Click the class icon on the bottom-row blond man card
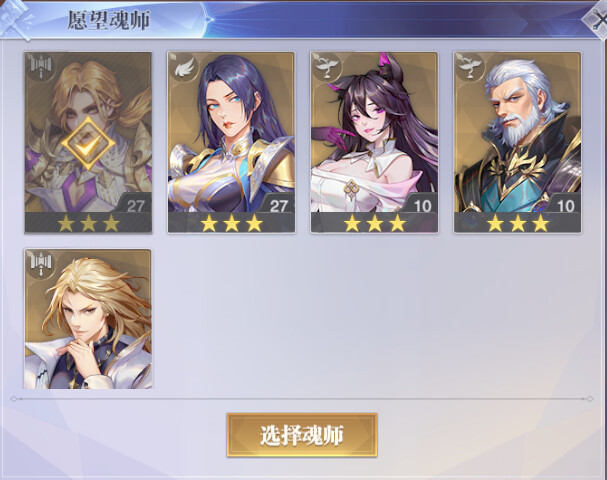 click(41, 265)
